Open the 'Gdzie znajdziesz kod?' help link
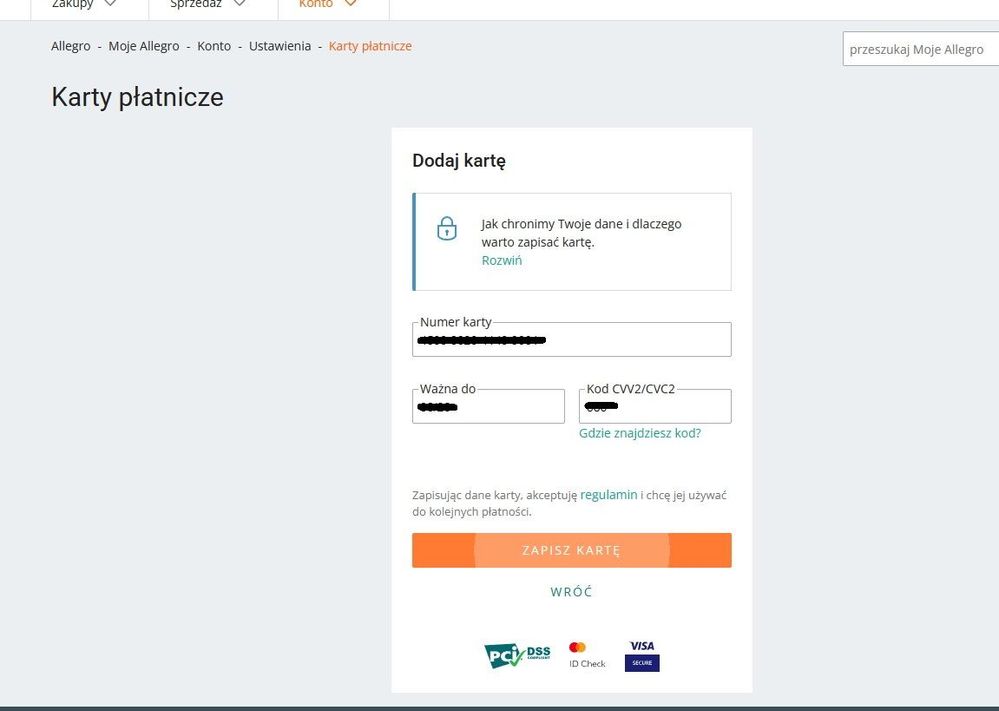The width and height of the screenshot is (999, 711). pos(640,433)
